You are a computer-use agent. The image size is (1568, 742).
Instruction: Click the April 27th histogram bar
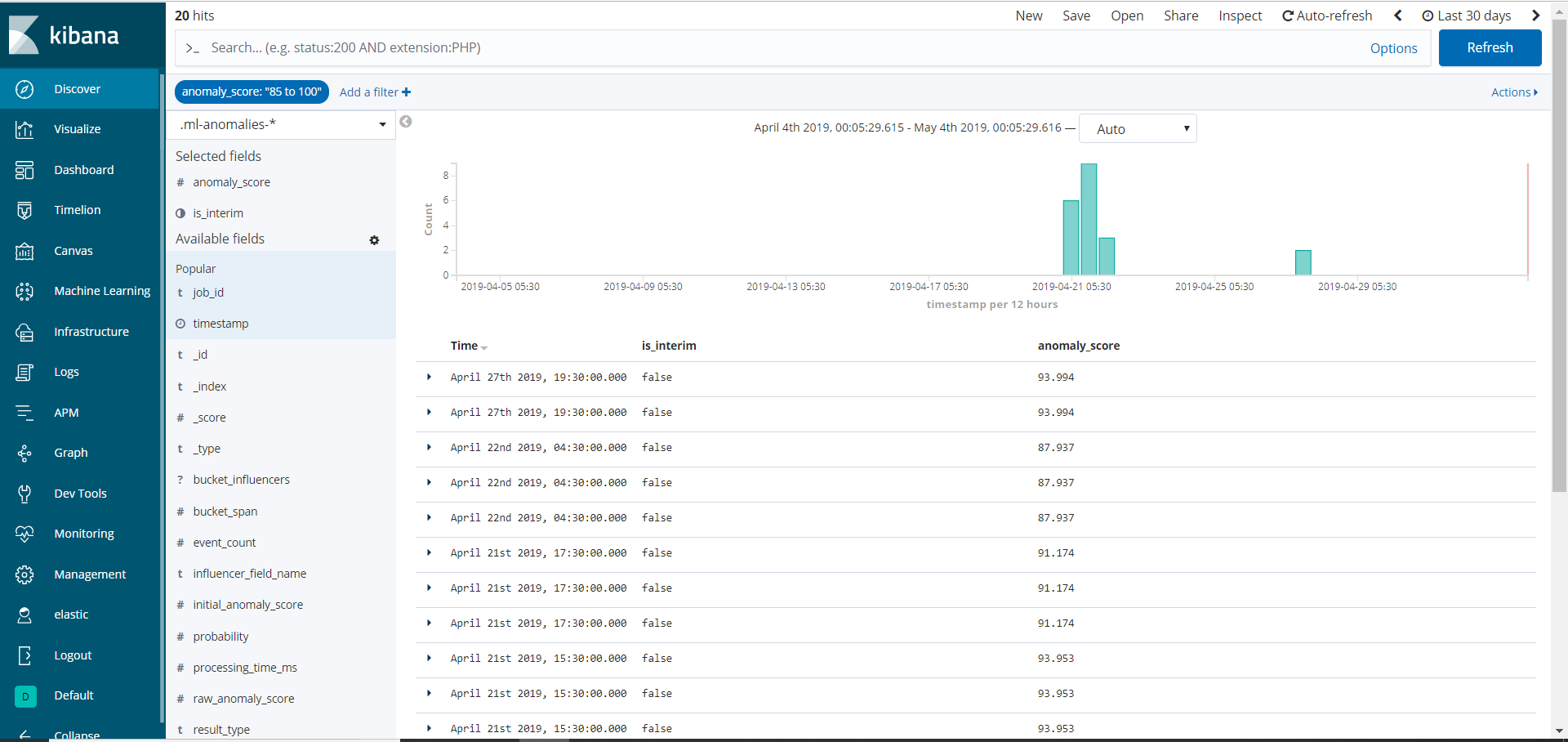[x=1303, y=262]
